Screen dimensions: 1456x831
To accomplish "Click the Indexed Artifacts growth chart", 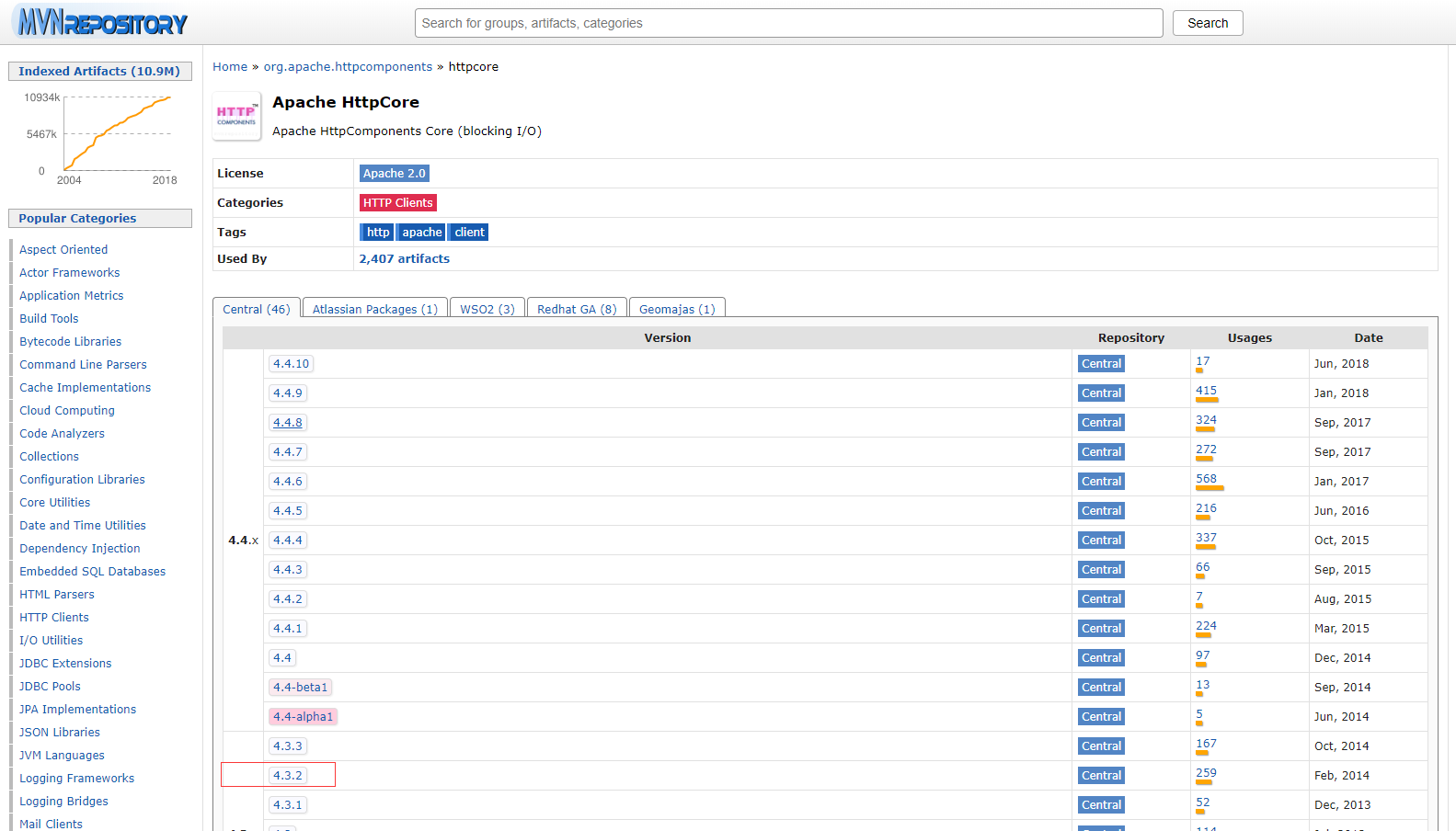I will 100,138.
